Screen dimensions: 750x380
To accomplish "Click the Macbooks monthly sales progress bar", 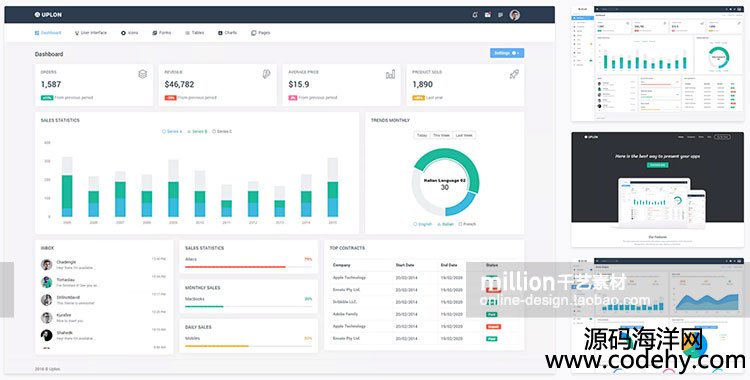I will coord(248,306).
